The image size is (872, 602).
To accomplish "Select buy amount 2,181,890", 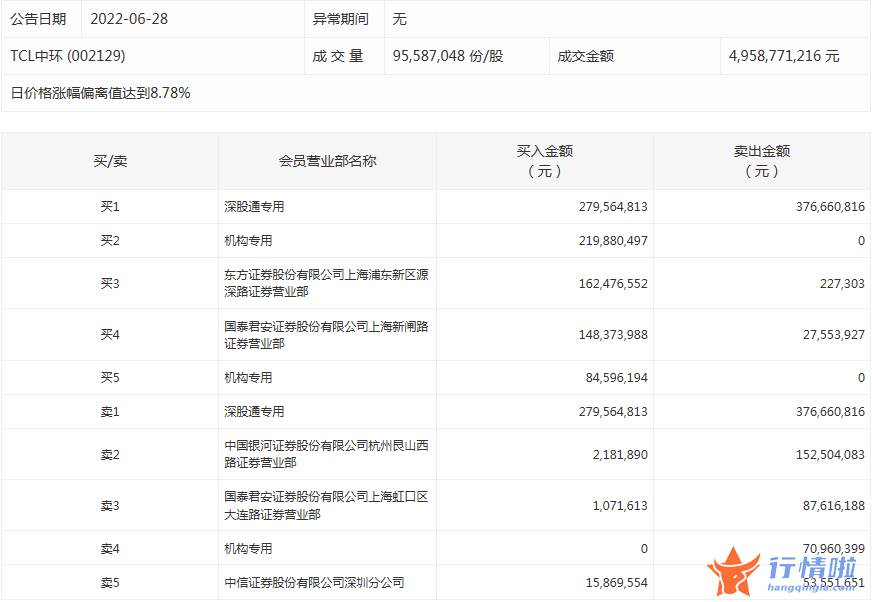I will (620, 455).
